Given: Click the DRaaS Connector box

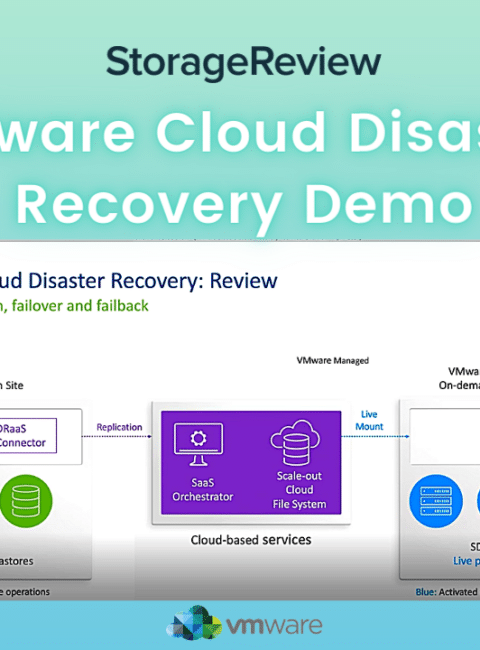Looking at the screenshot, I should [x=27, y=435].
